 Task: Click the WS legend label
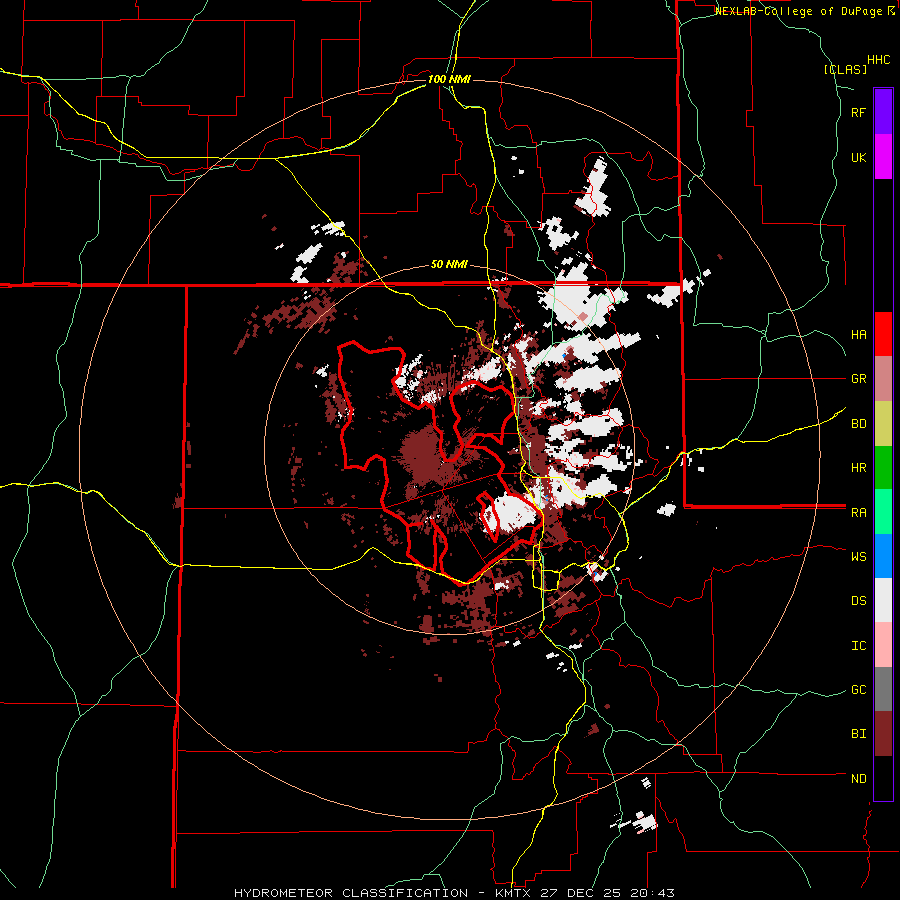point(859,556)
